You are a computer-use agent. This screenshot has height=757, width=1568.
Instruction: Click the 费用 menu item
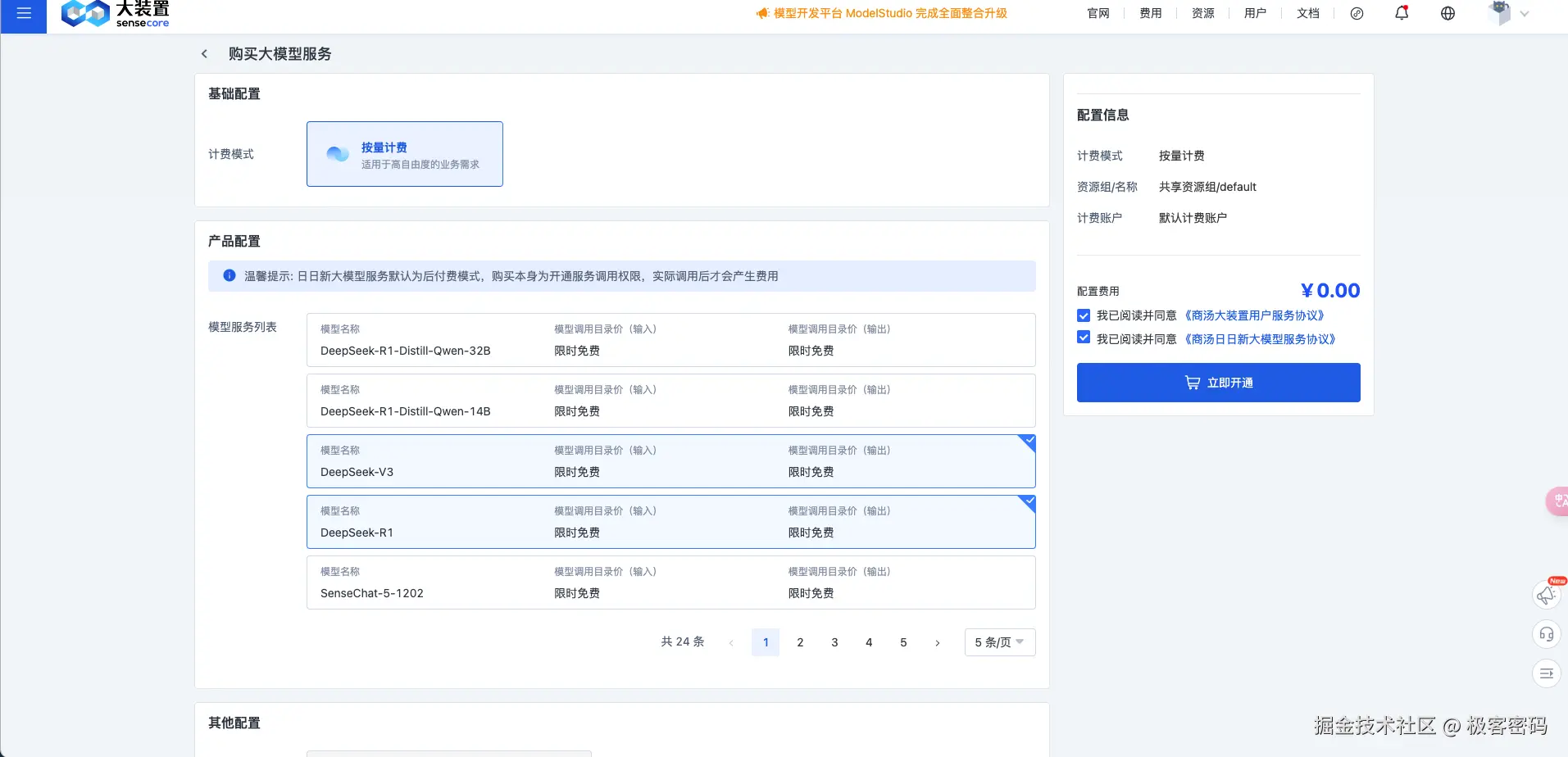(1150, 13)
